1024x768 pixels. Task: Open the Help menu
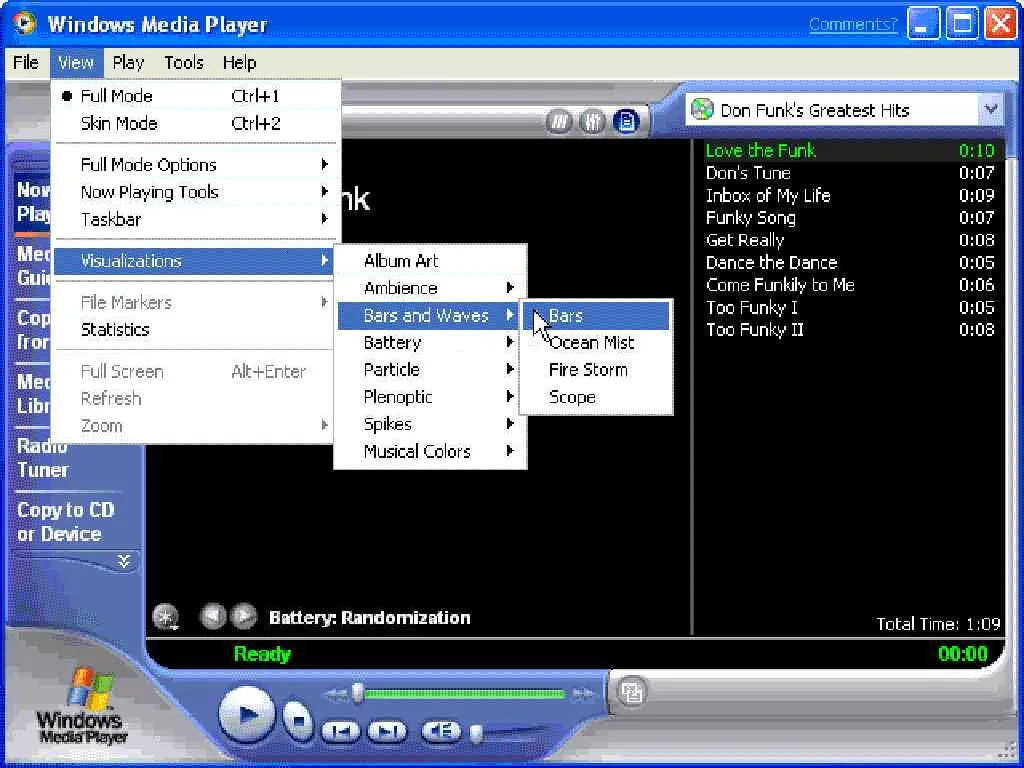[239, 63]
